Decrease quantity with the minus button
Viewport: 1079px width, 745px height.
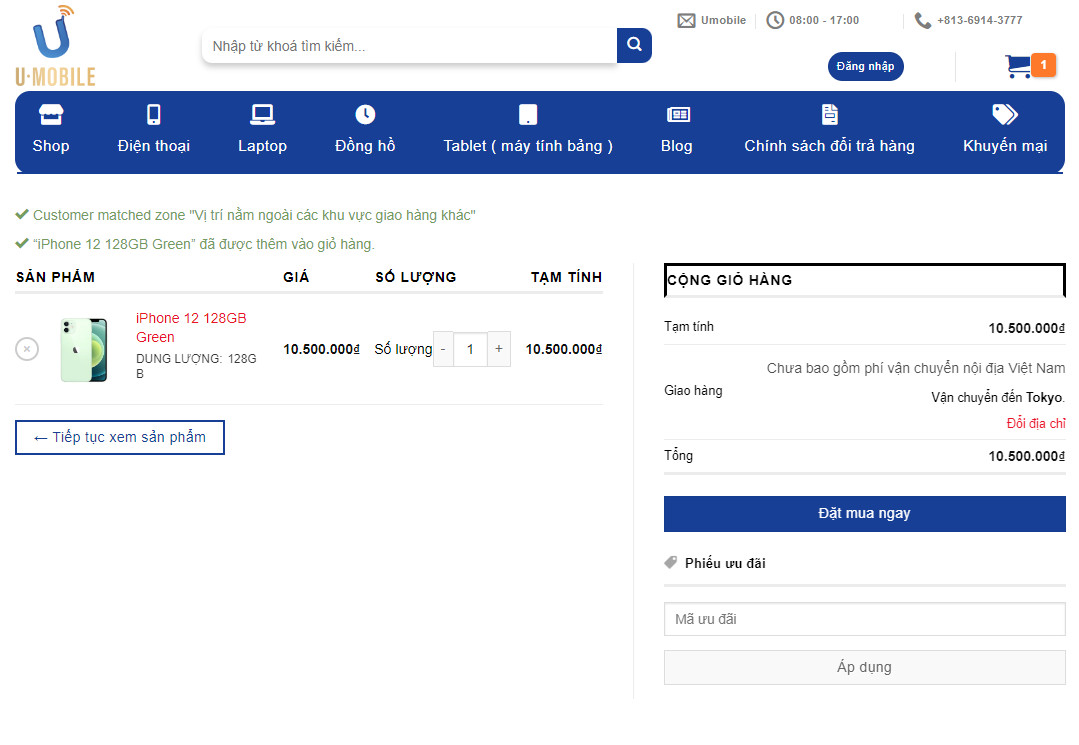pyautogui.click(x=443, y=349)
